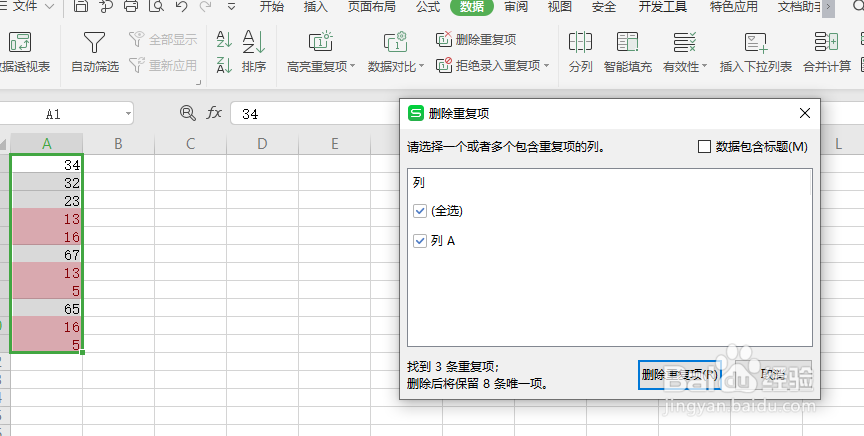The height and width of the screenshot is (436, 864).
Task: Click the sort ascending A-Z icon
Action: [224, 39]
